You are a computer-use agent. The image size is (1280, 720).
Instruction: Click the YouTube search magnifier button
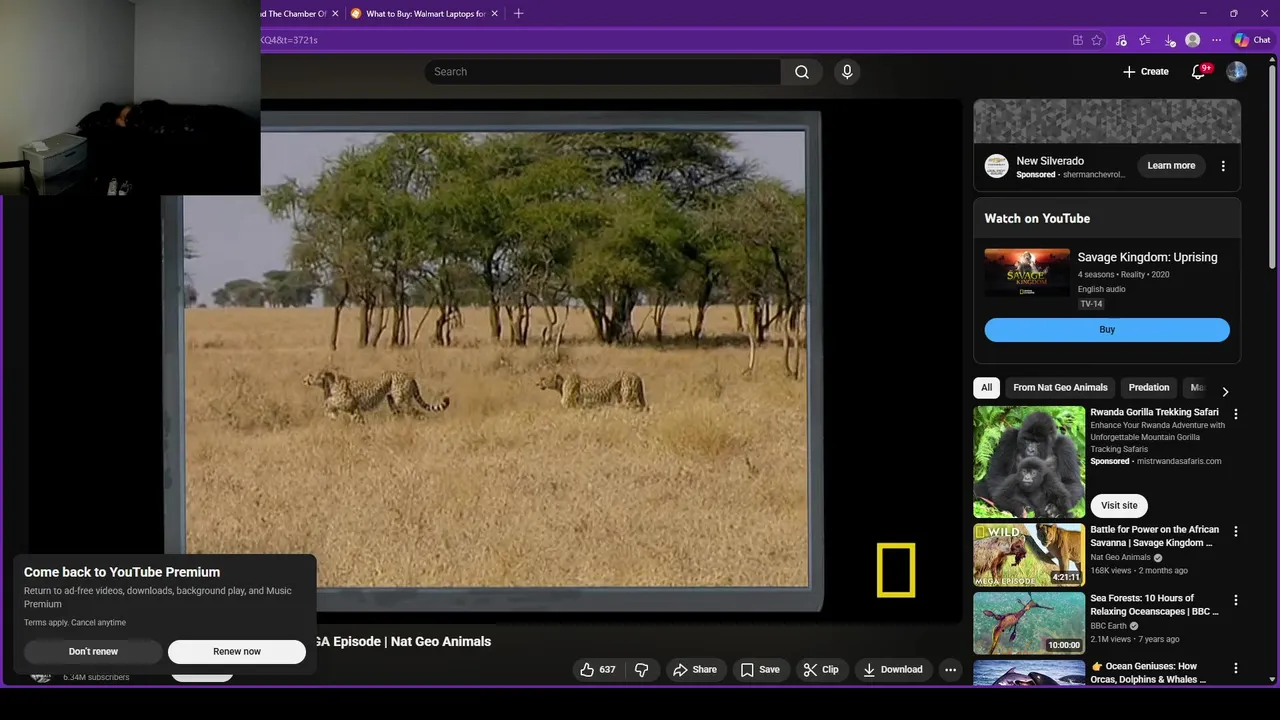[x=802, y=72]
